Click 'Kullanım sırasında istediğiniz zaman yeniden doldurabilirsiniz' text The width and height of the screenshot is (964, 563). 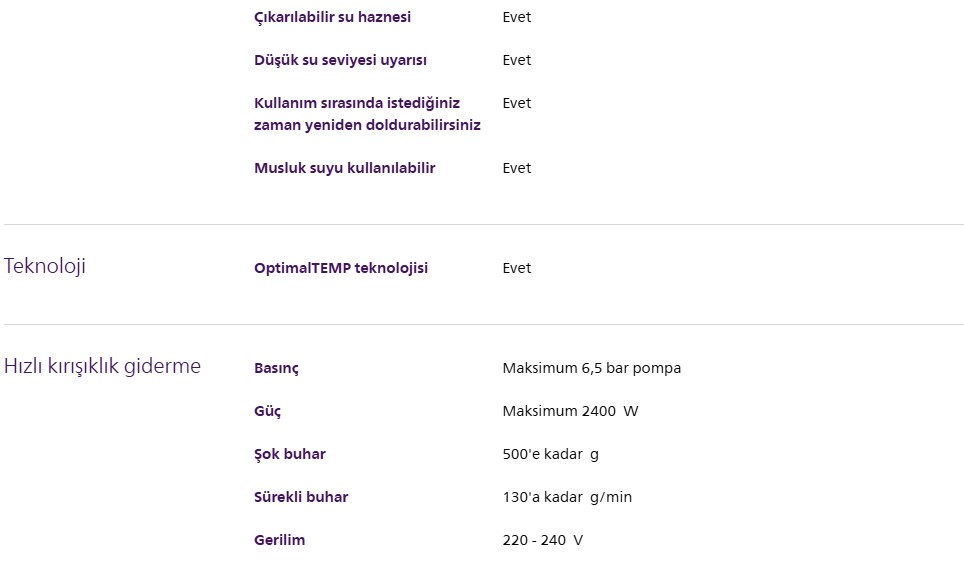tap(367, 114)
